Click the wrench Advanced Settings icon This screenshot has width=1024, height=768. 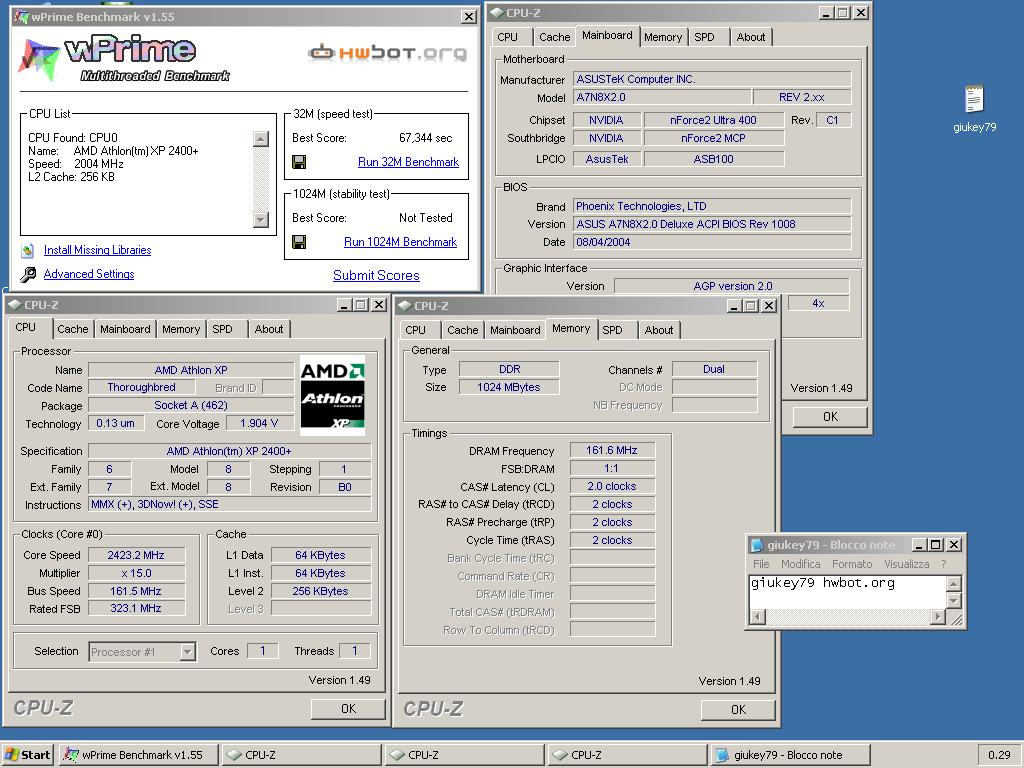pos(28,274)
